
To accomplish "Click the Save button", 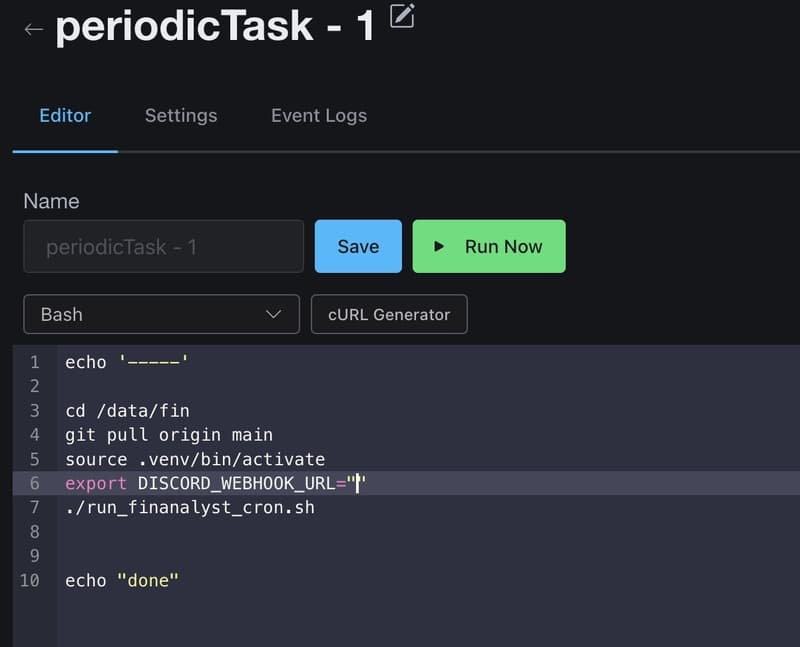I will pos(358,246).
